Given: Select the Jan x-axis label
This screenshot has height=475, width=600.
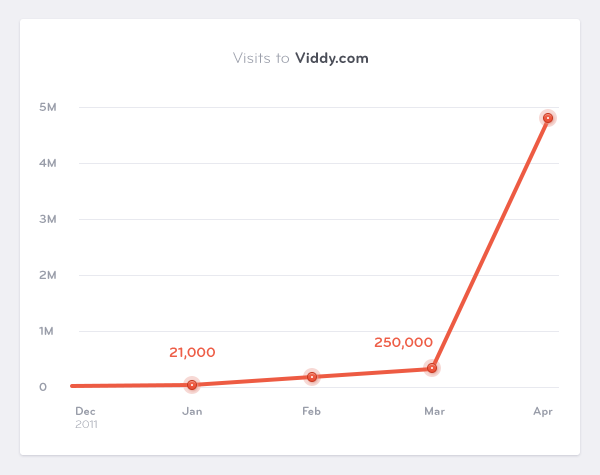Looking at the screenshot, I should click(192, 411).
